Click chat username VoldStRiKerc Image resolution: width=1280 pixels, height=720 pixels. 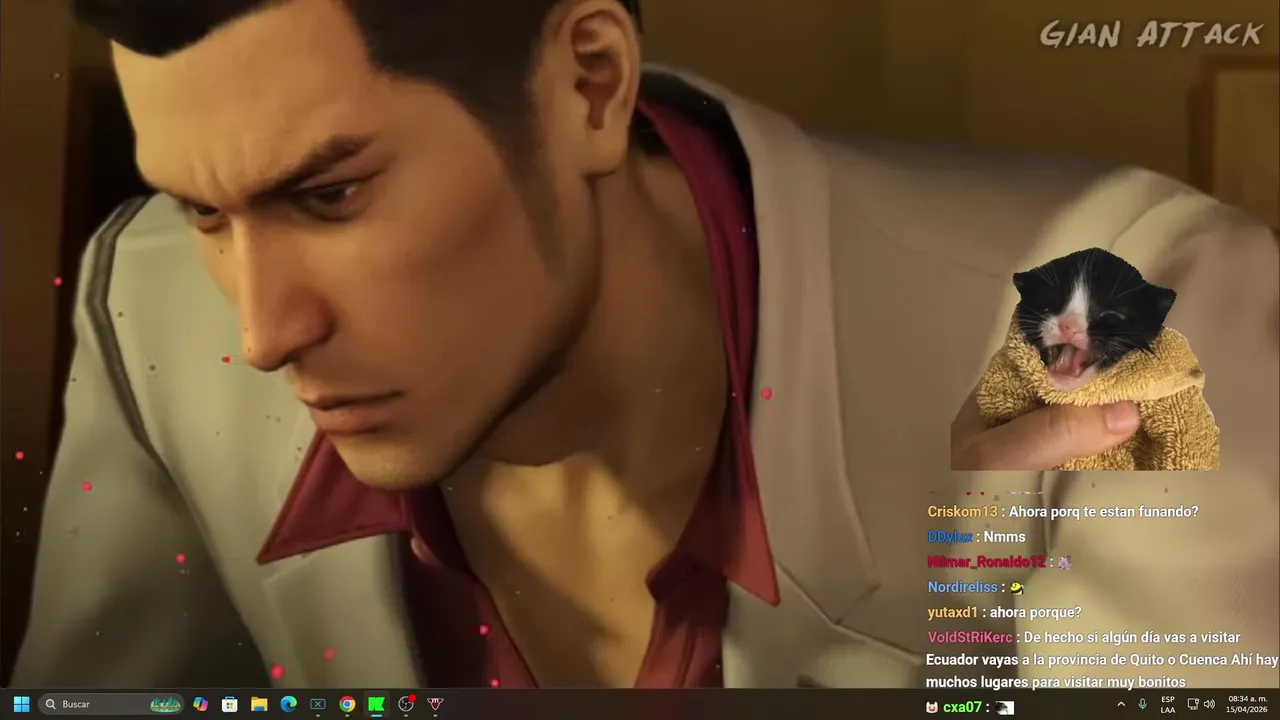point(971,637)
